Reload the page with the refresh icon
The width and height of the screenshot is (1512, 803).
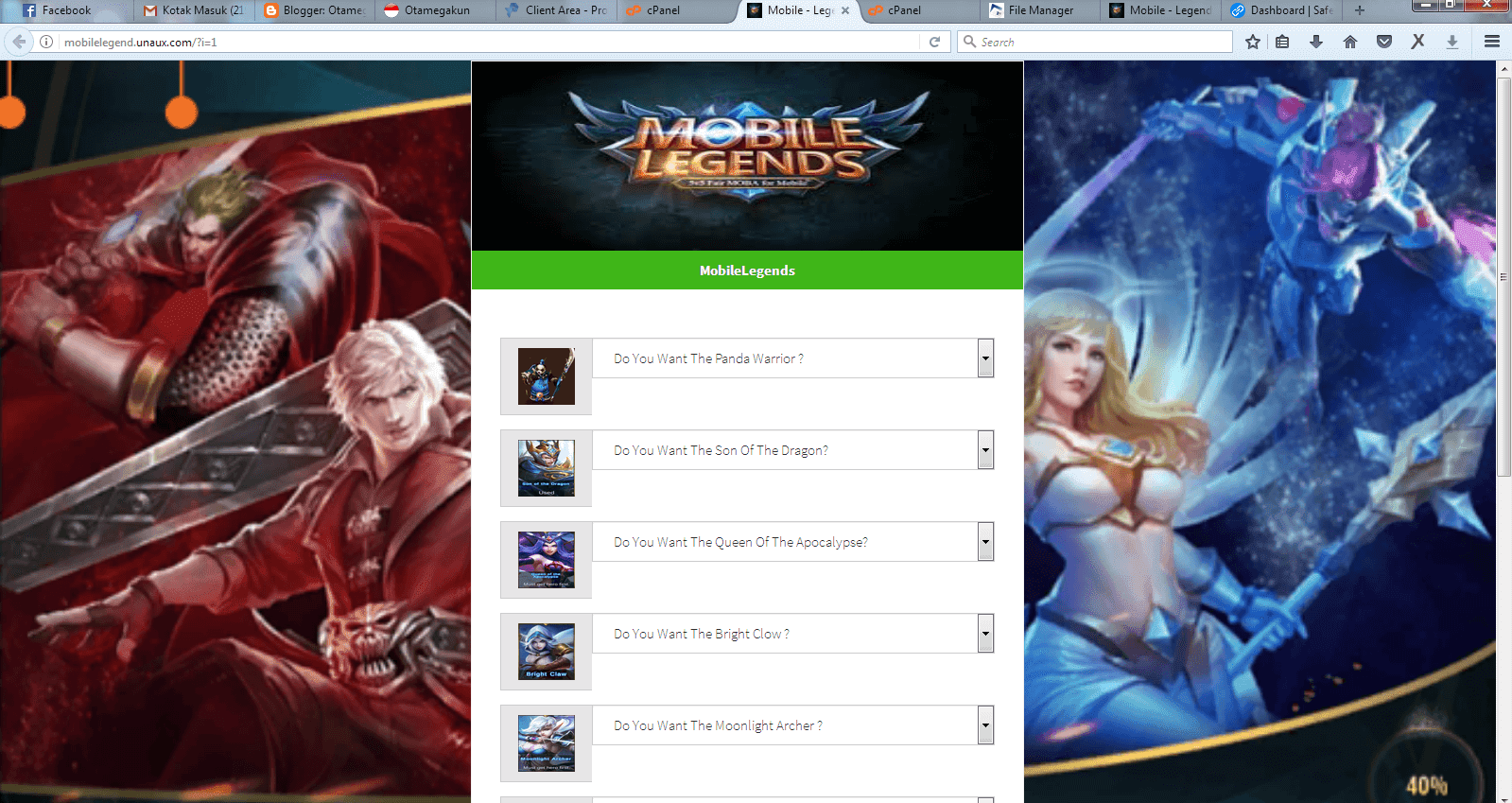[934, 42]
